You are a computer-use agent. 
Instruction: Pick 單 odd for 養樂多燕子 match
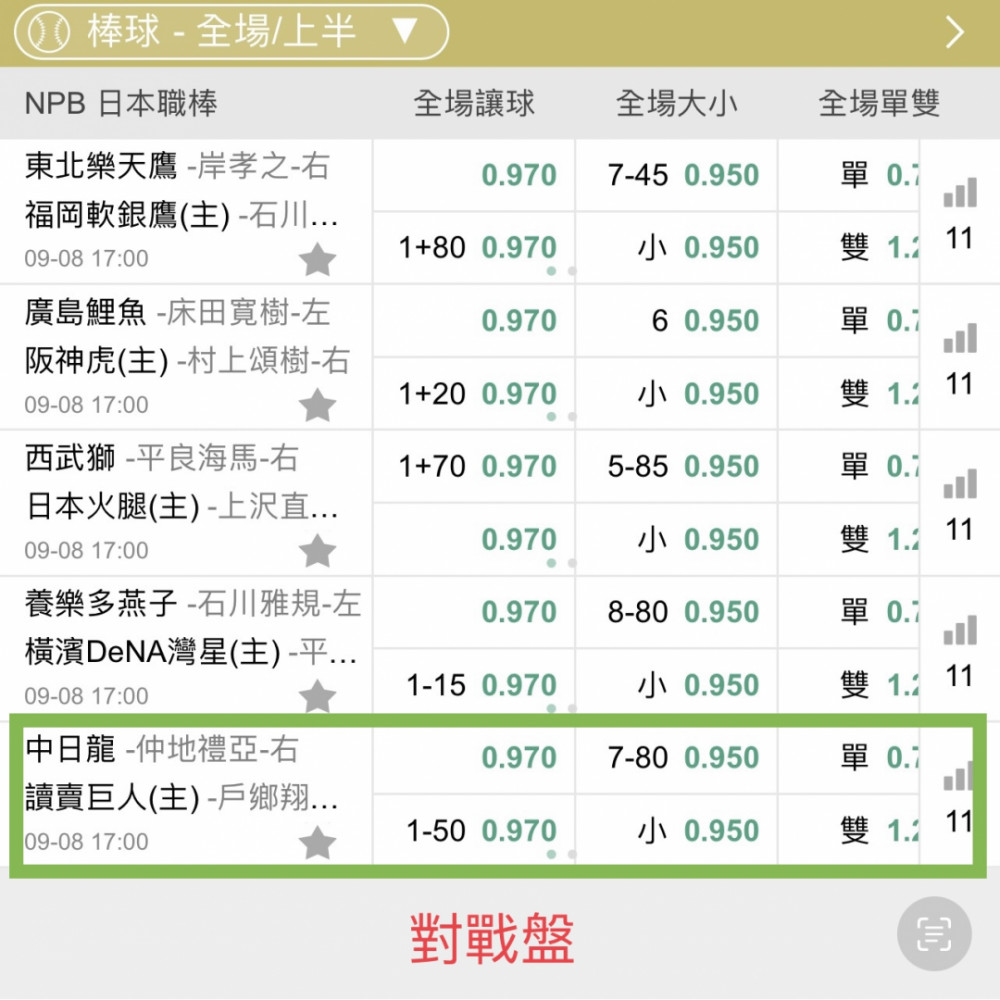click(x=849, y=612)
